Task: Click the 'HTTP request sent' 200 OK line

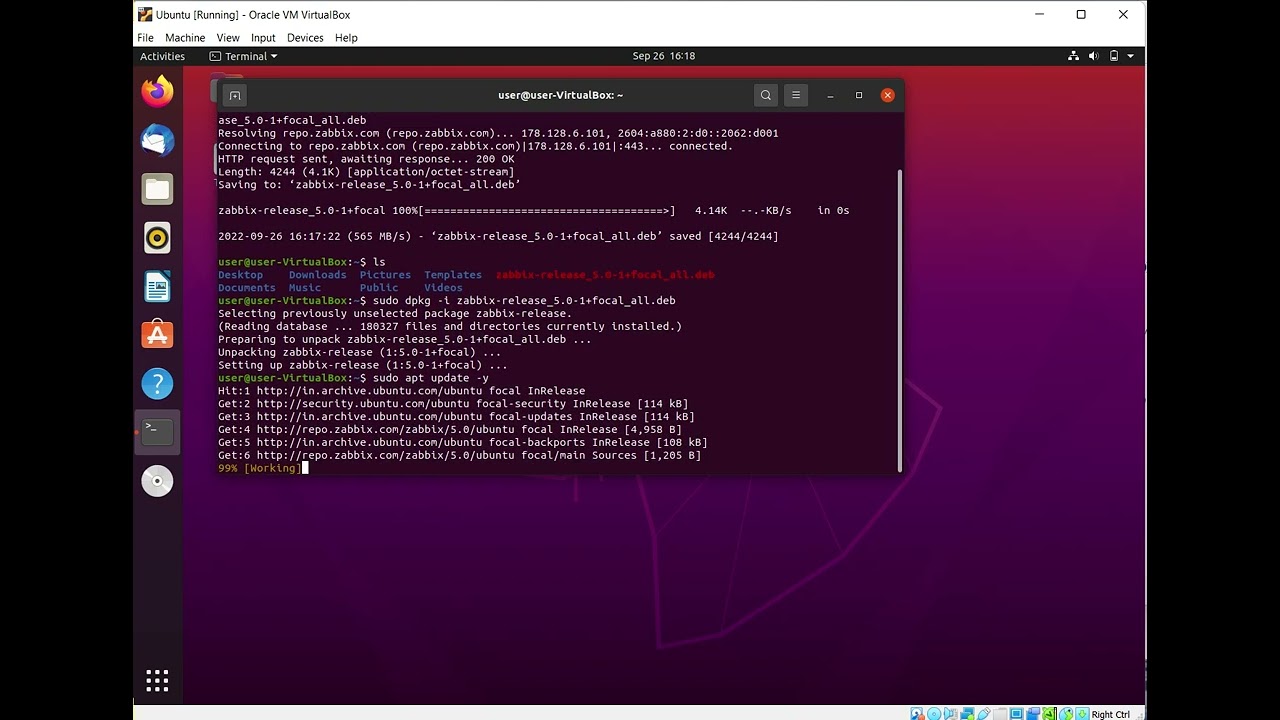Action: [x=366, y=159]
